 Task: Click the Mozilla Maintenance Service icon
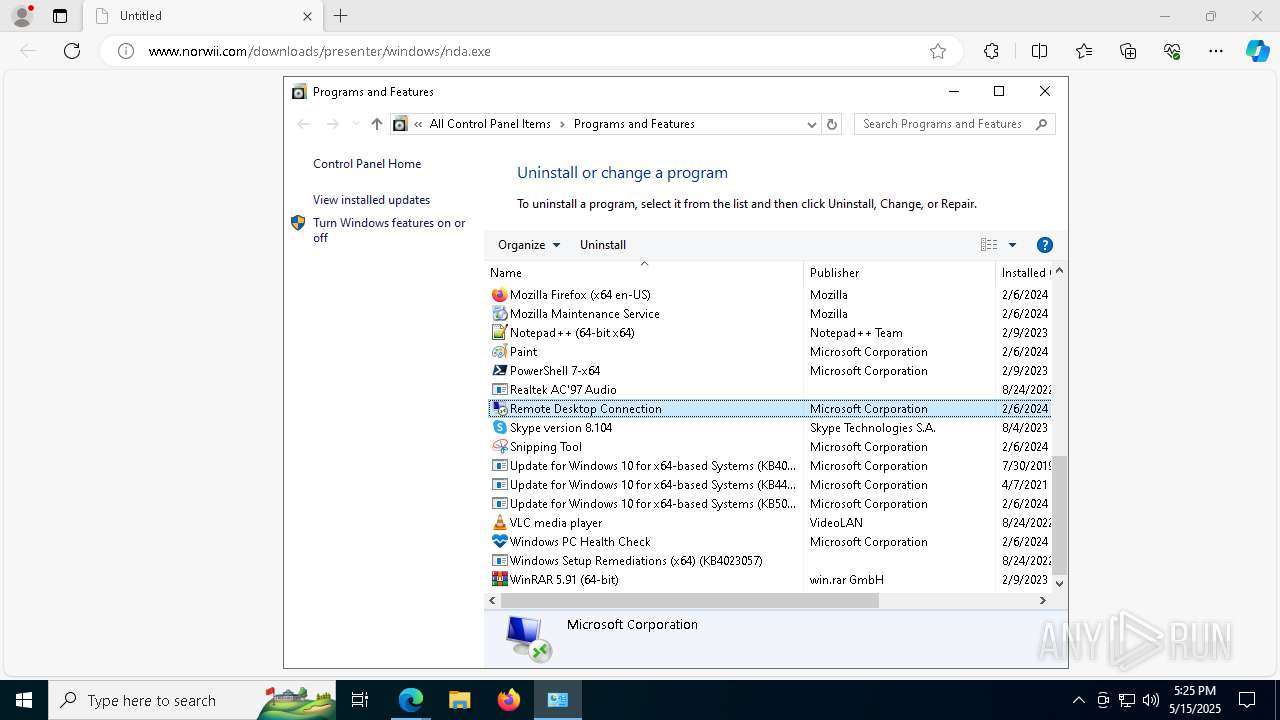[x=500, y=314]
